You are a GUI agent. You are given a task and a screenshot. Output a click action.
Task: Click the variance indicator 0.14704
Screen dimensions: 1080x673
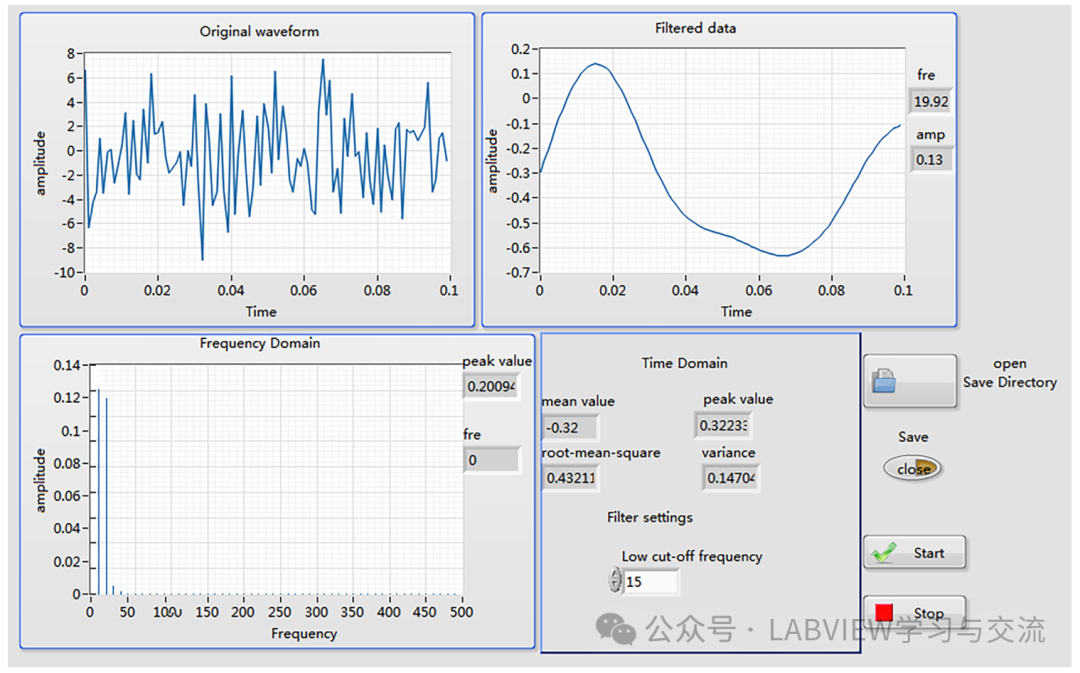(730, 477)
